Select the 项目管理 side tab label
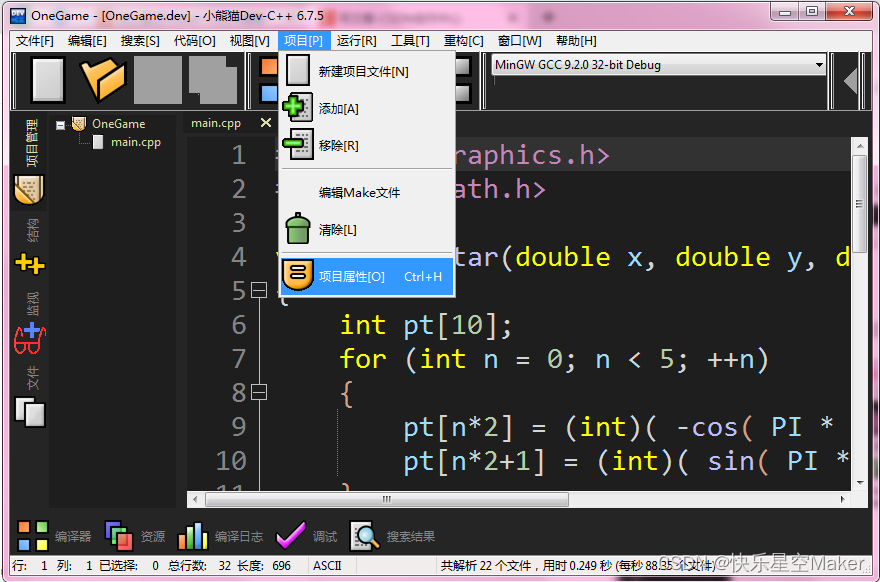Screen dimensions: 880x582 point(31,143)
